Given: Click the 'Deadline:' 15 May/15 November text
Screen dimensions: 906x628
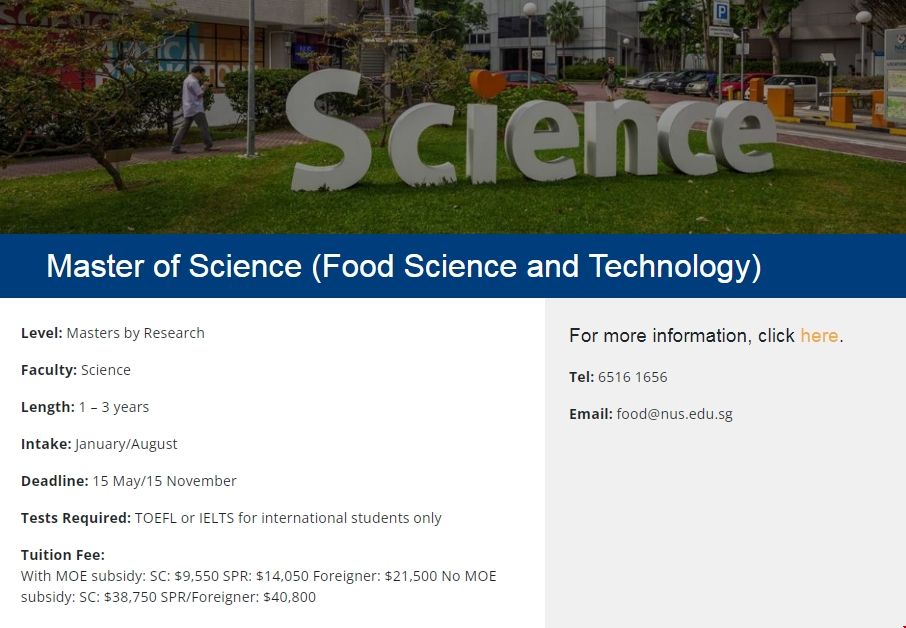Looking at the screenshot, I should click(x=164, y=481).
